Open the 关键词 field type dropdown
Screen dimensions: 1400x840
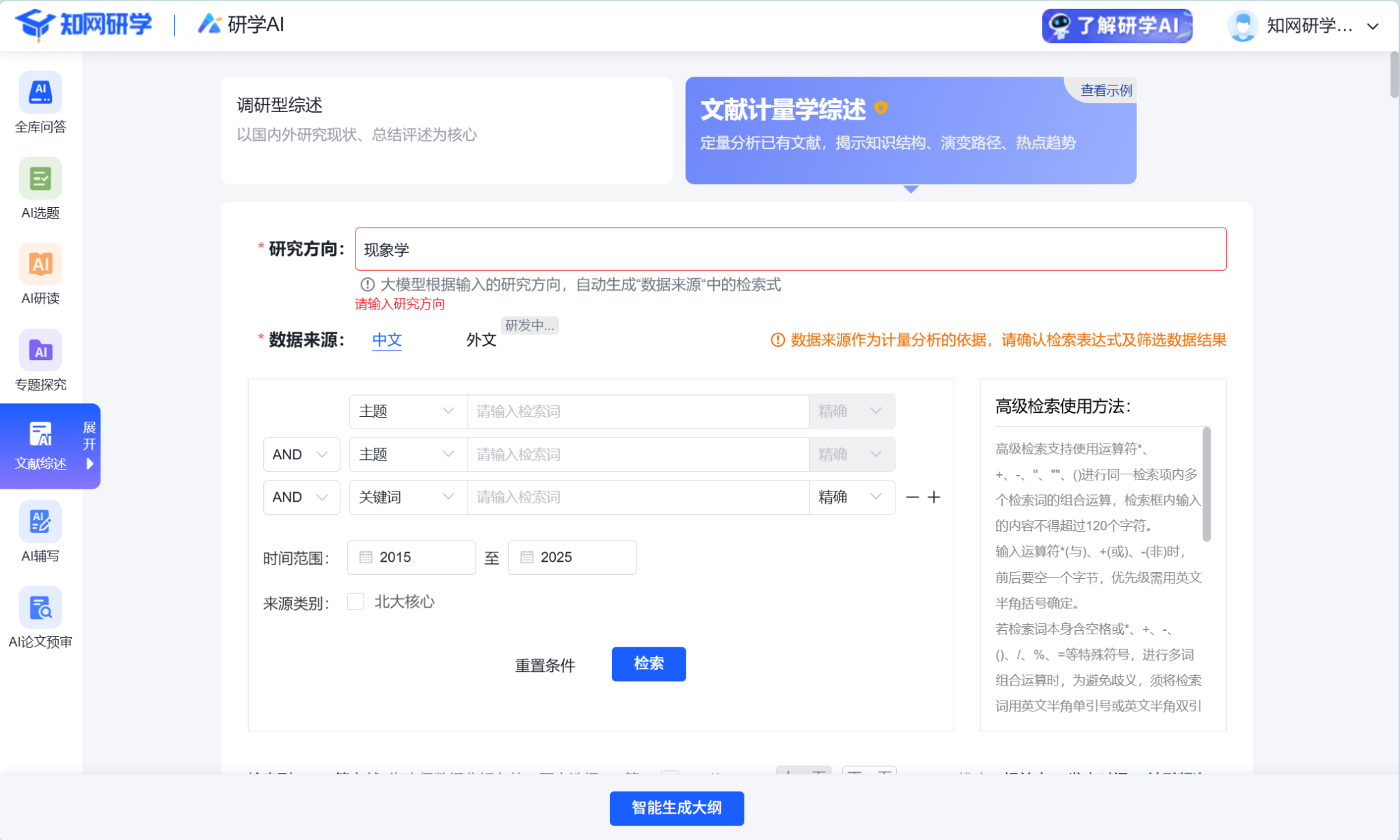tap(407, 498)
